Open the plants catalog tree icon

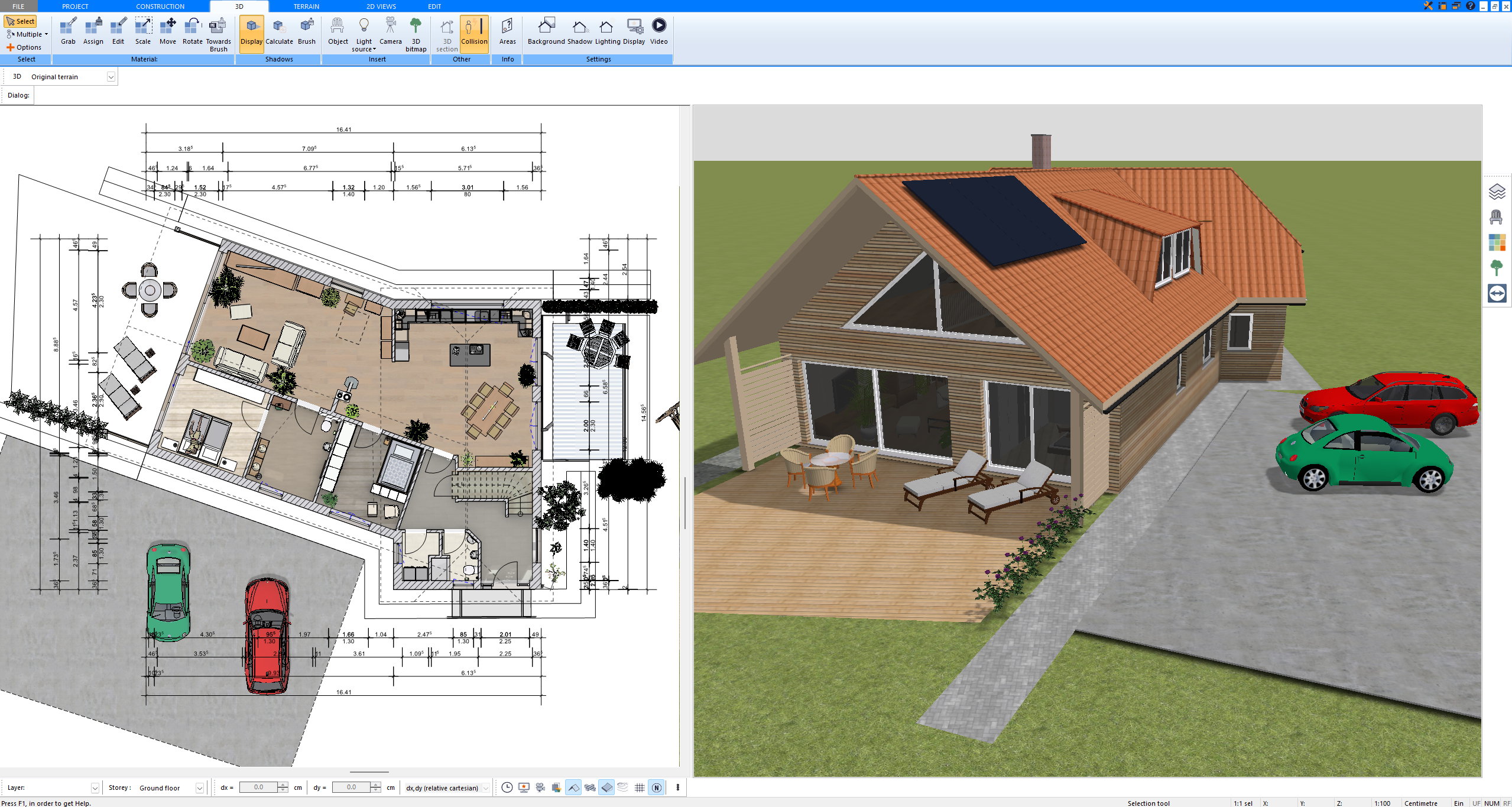tap(1497, 268)
